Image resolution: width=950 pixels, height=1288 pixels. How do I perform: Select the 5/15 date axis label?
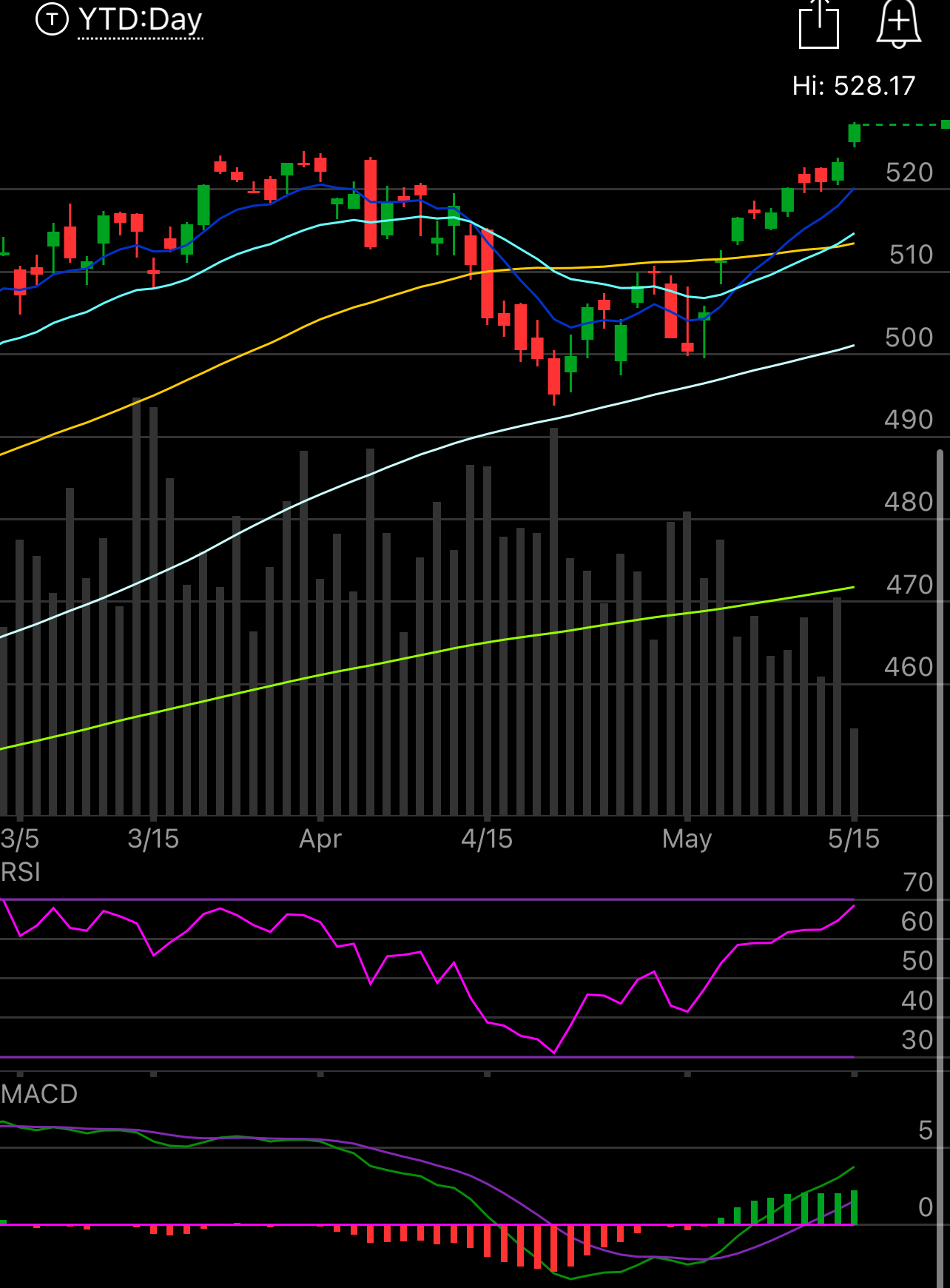(854, 839)
